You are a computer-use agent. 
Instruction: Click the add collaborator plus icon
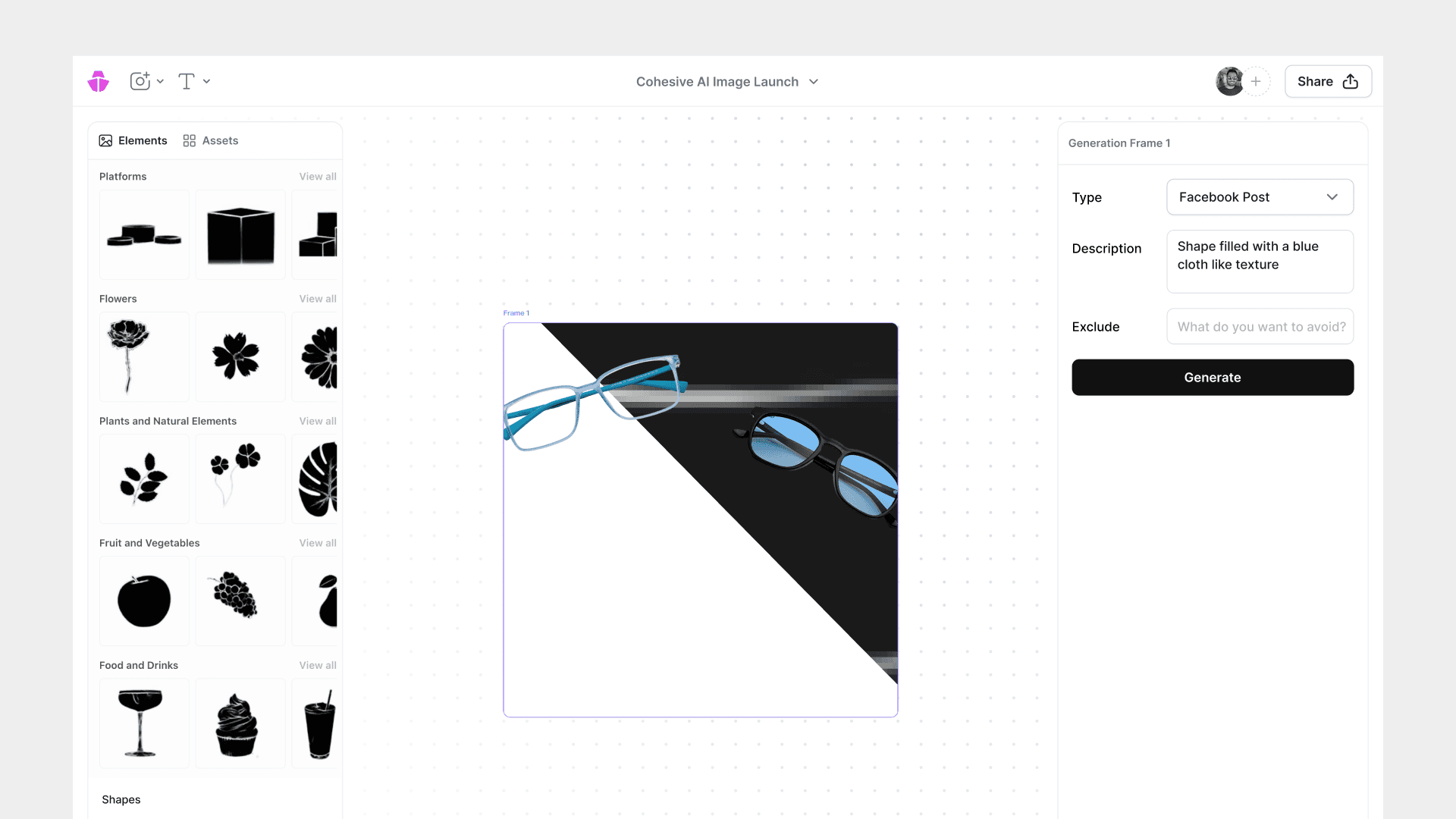[x=1256, y=81]
